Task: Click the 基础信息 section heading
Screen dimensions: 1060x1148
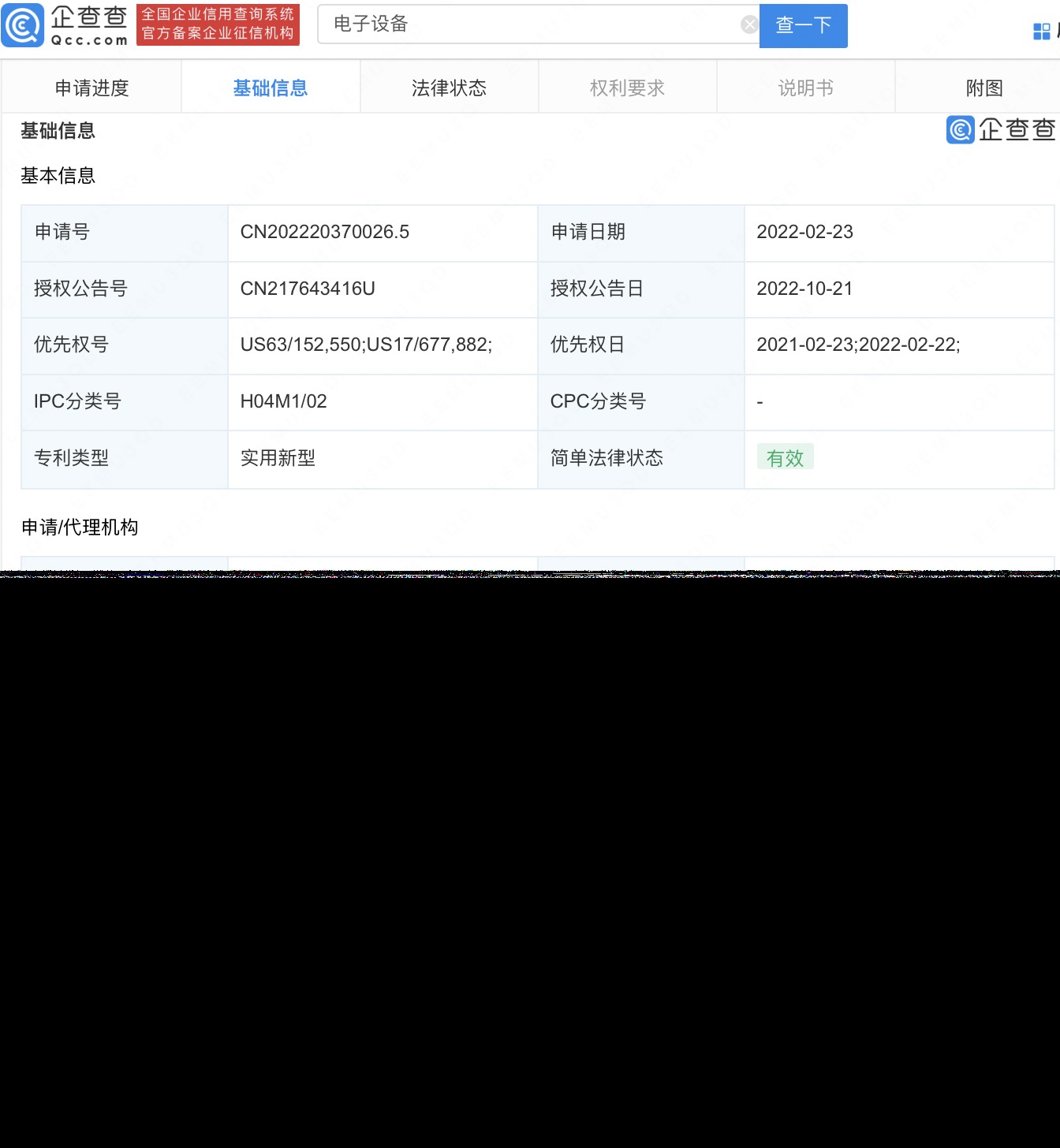Action: (x=58, y=131)
